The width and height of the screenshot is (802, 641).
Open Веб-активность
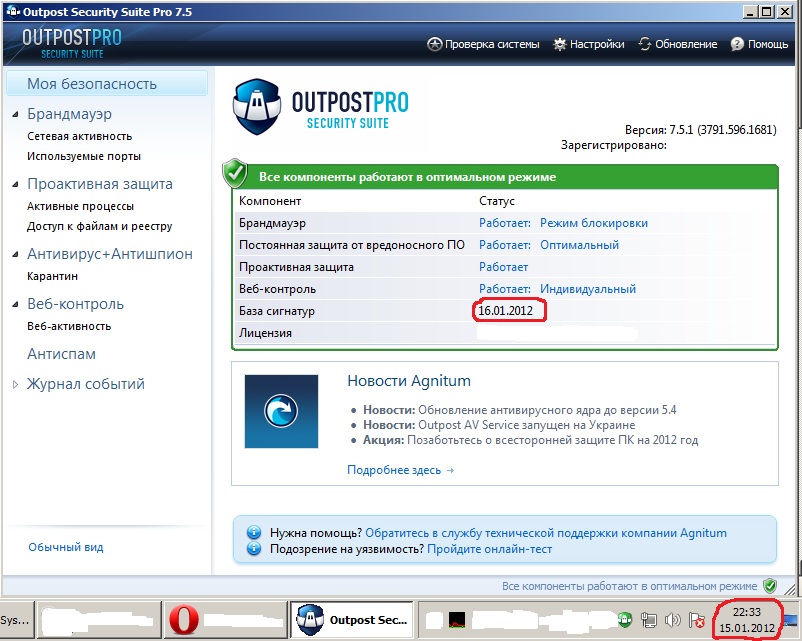tap(69, 326)
